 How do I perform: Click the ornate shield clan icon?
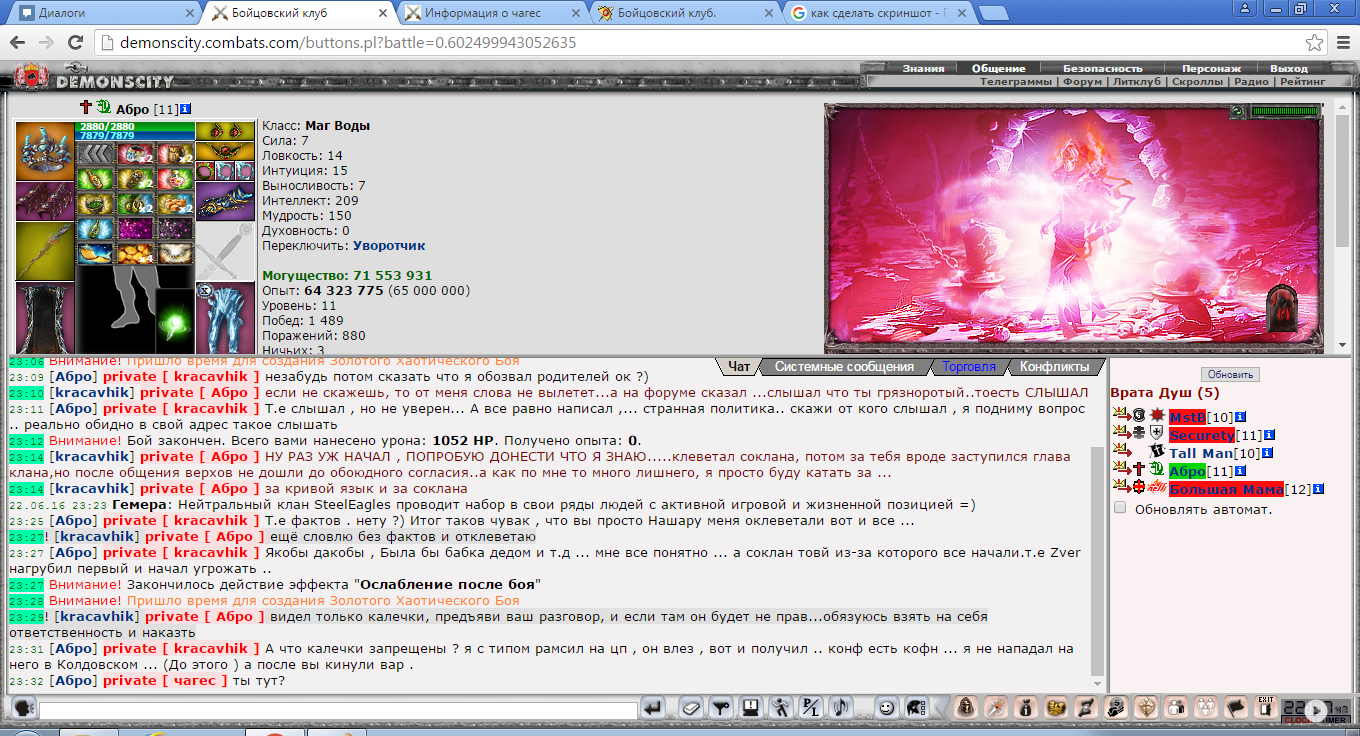(1146, 708)
